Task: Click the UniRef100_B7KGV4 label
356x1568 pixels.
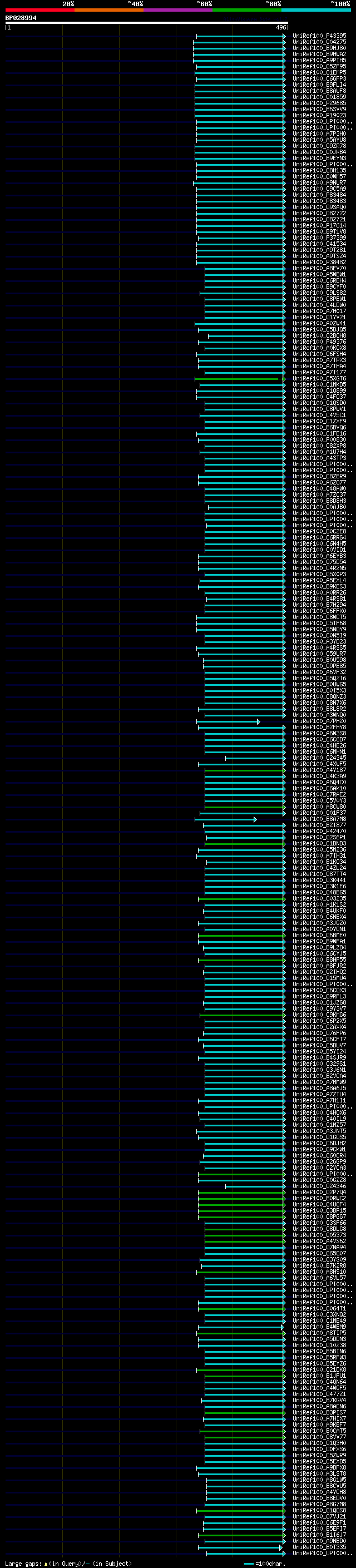Action: click(x=319, y=1401)
